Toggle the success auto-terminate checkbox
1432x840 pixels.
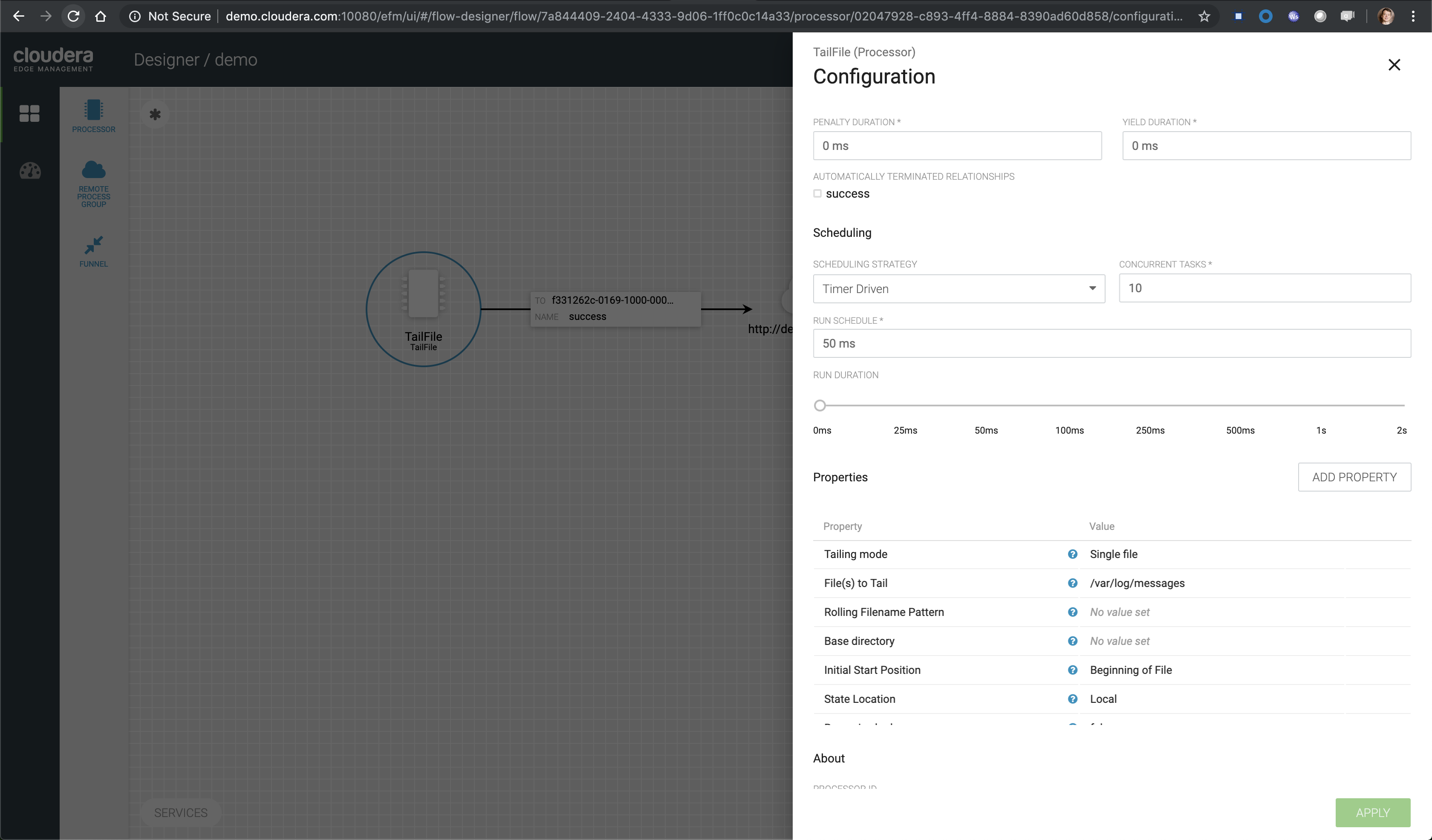[817, 194]
